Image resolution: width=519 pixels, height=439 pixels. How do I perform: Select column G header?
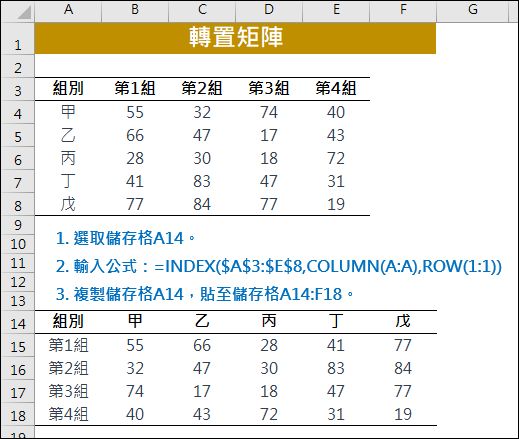[473, 11]
